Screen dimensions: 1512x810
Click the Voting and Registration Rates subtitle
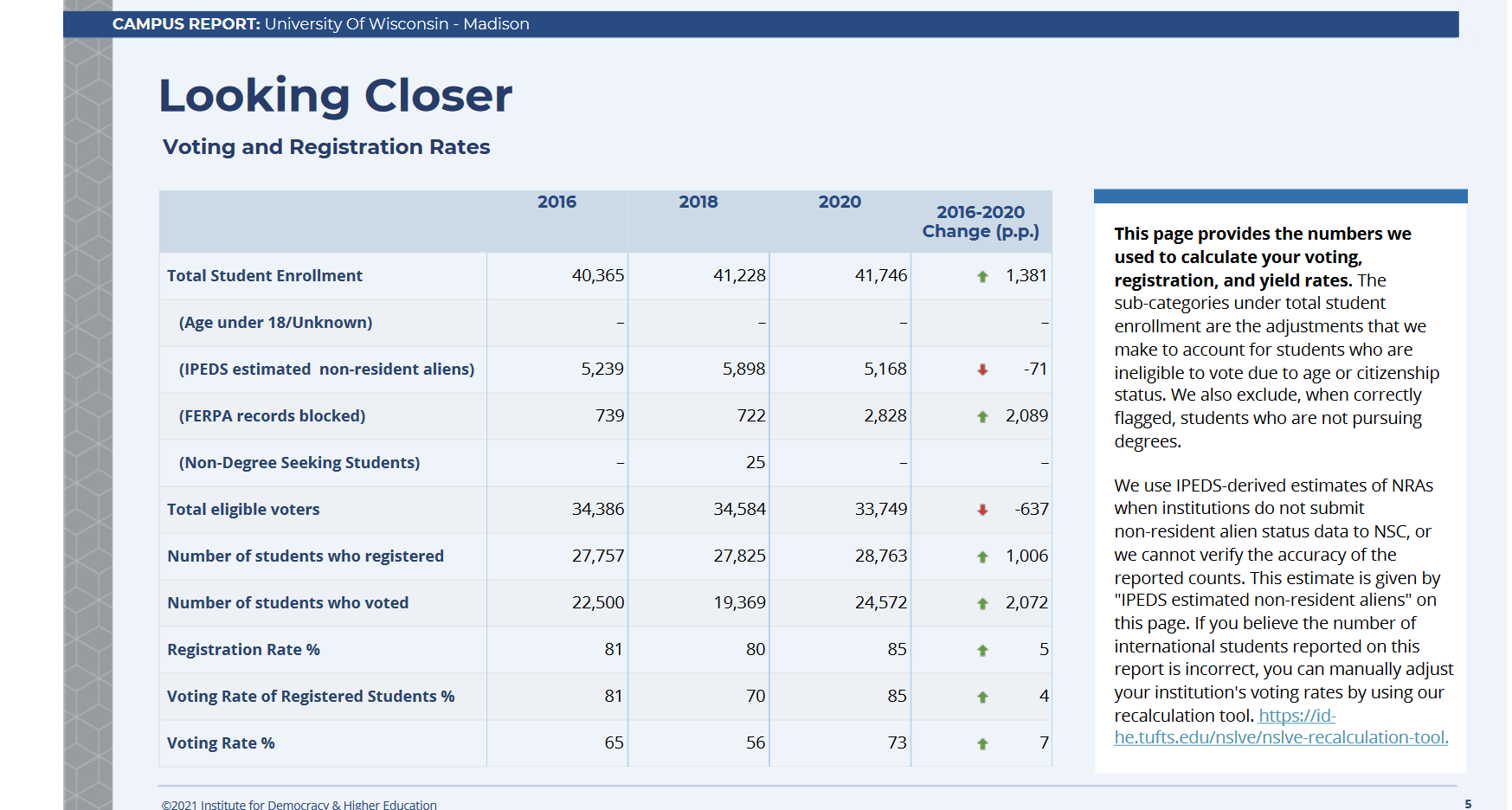pos(326,147)
